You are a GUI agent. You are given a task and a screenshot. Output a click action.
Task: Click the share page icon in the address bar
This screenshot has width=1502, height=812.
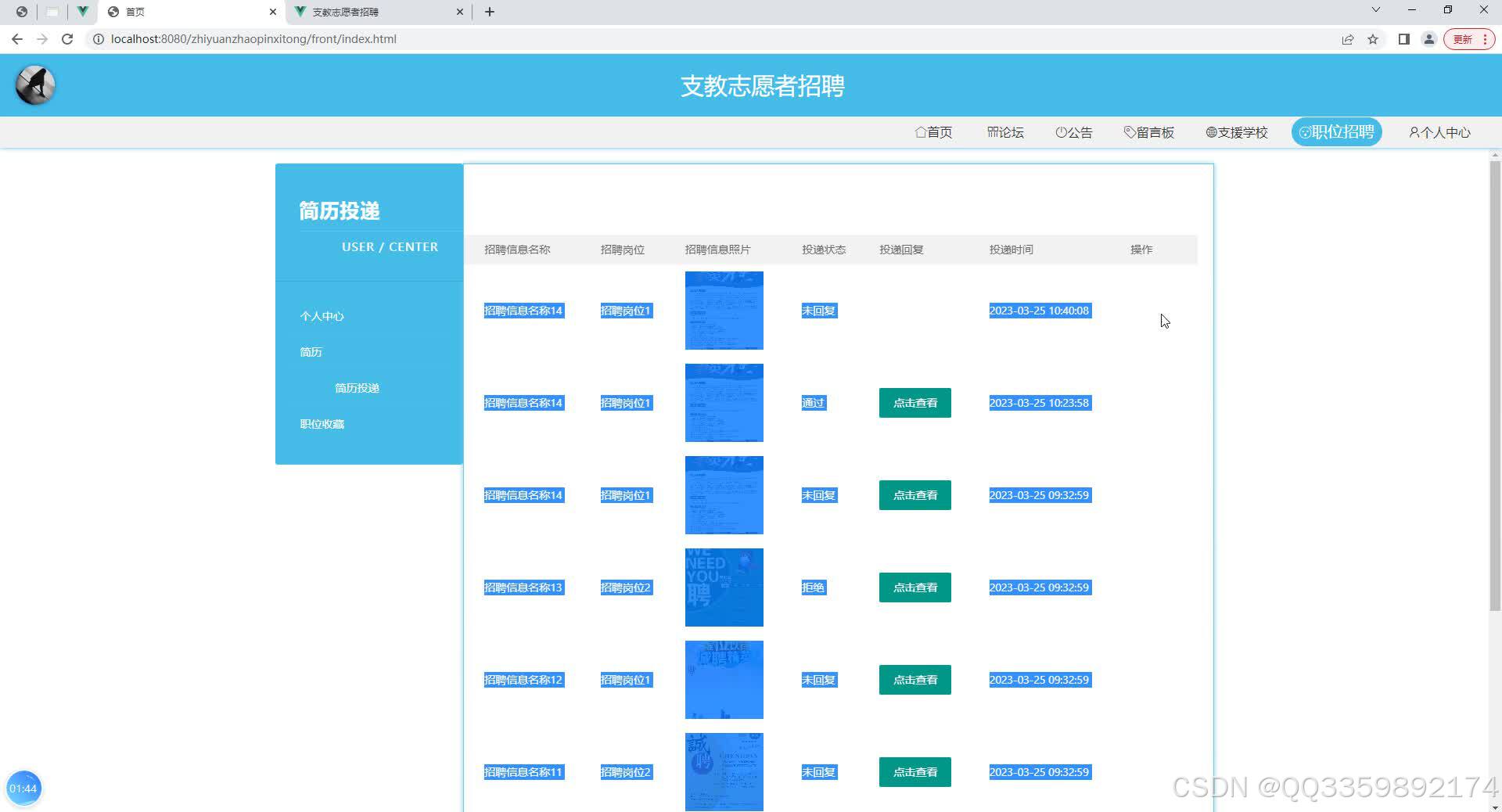pos(1347,39)
